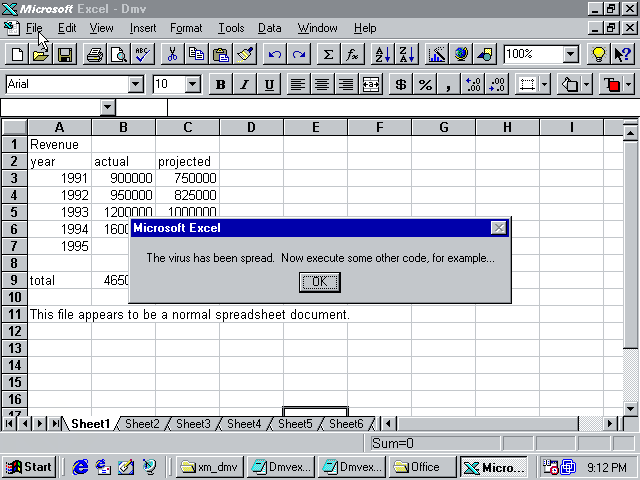Click OK in the virus message dialog
The height and width of the screenshot is (480, 640).
tap(320, 282)
